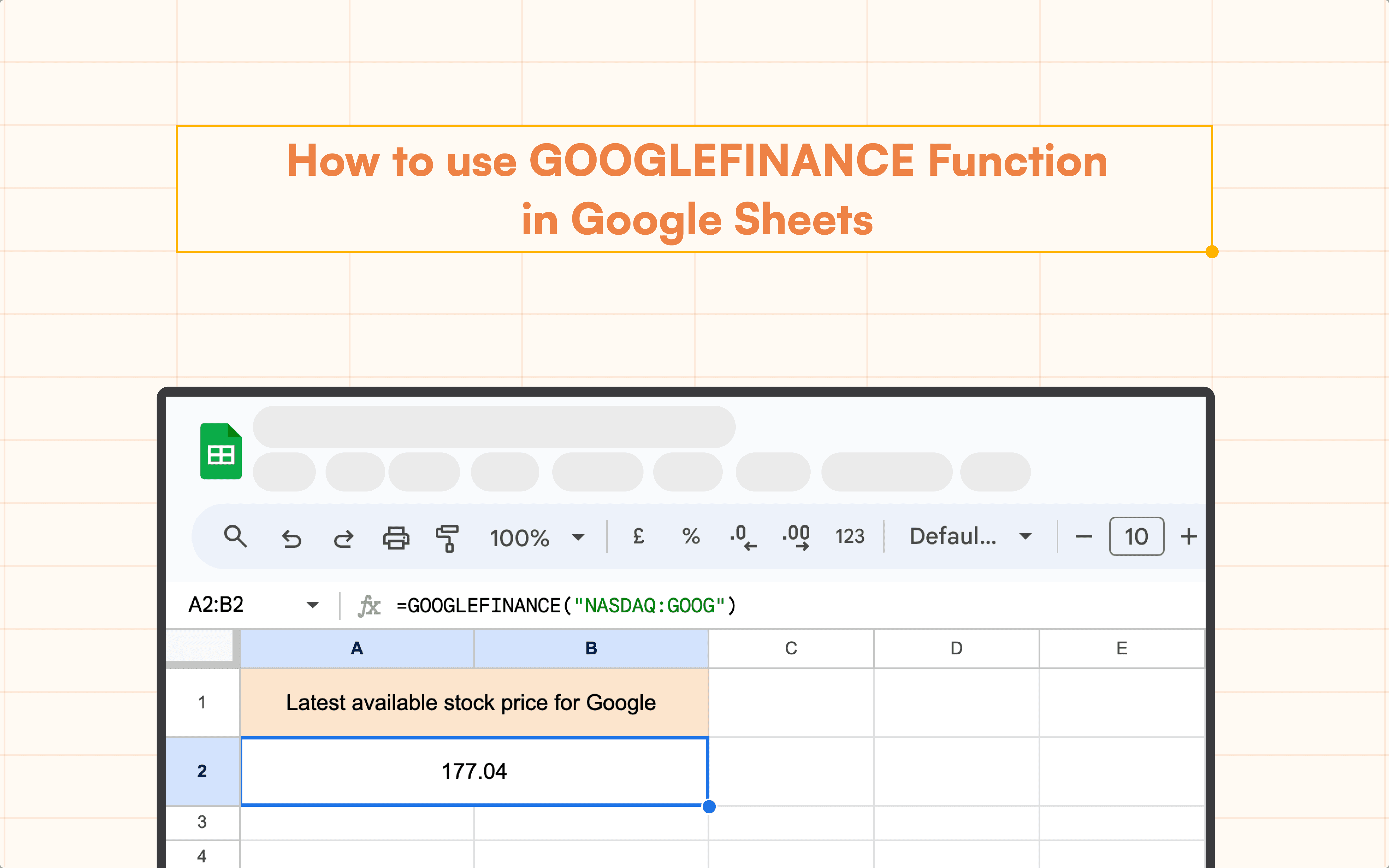Click the formula bar fx icon
The height and width of the screenshot is (868, 1389).
pos(363,605)
